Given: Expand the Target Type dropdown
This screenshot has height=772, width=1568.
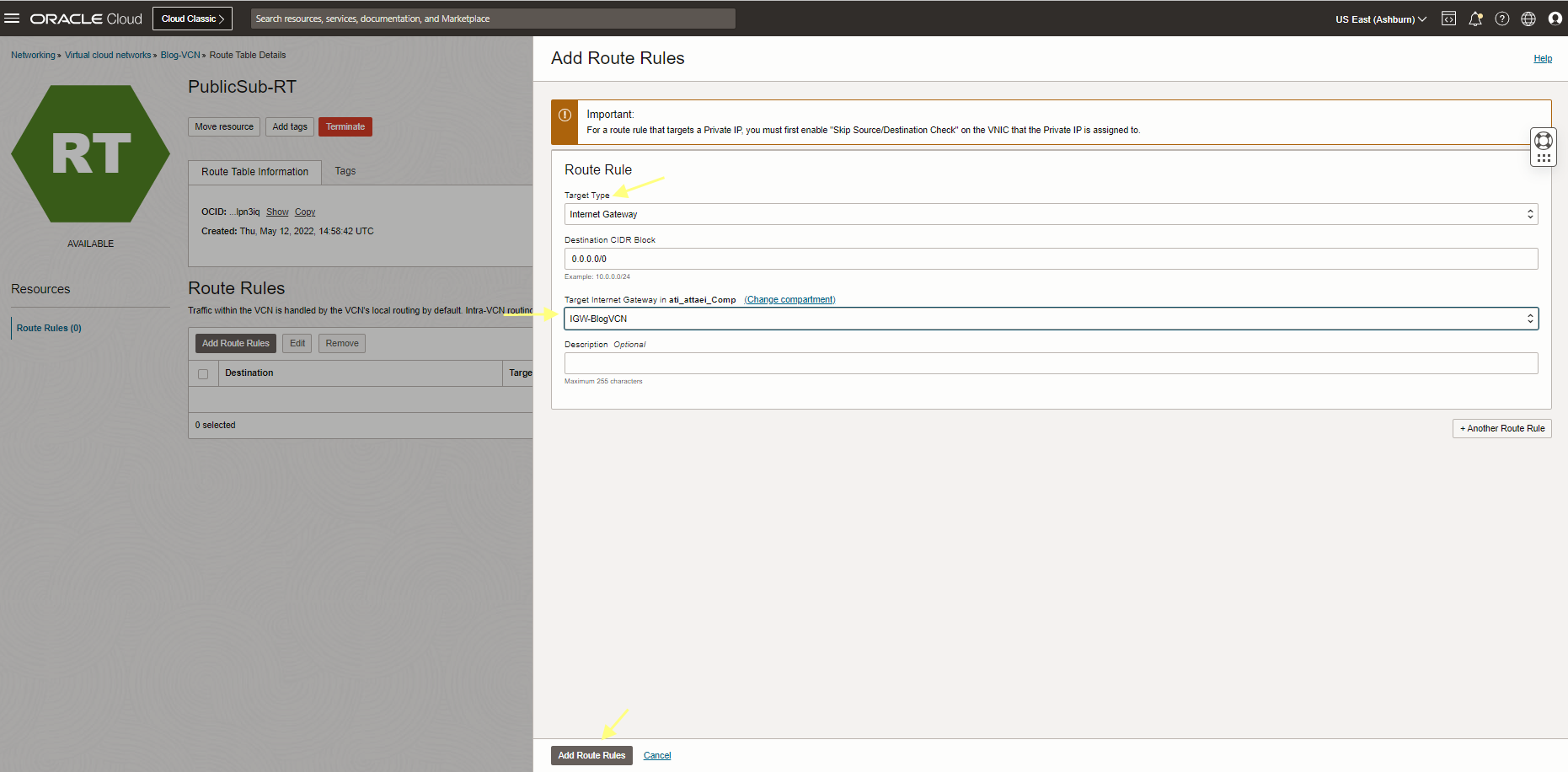Looking at the screenshot, I should pyautogui.click(x=1051, y=214).
